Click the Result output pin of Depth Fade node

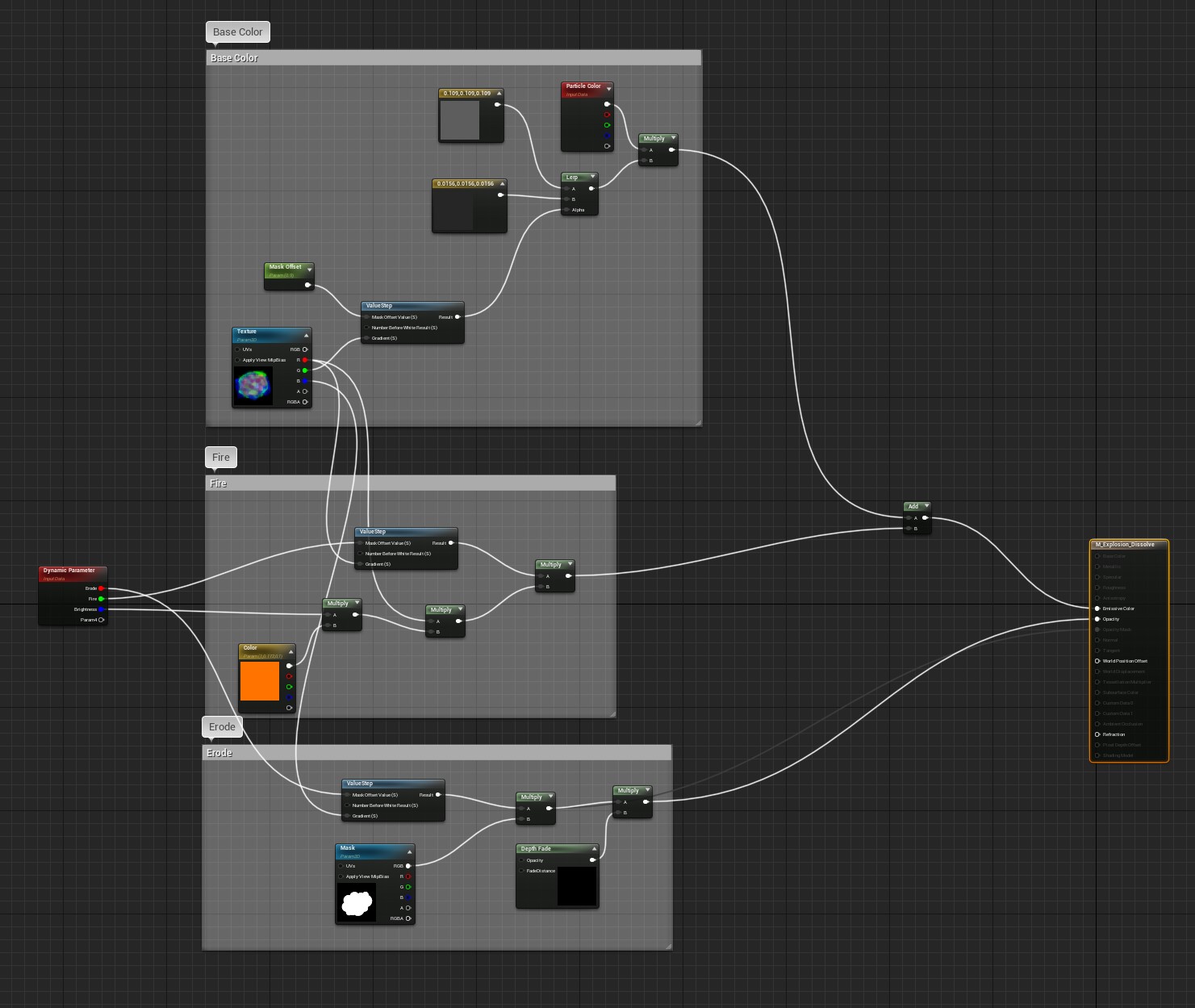(593, 860)
